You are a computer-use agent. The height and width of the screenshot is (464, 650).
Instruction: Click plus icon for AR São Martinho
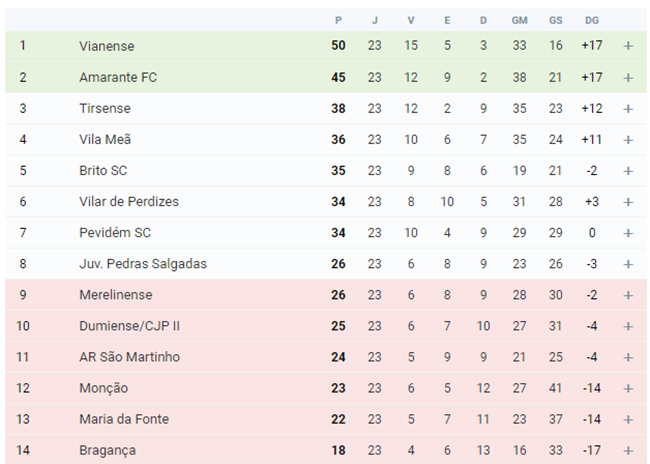click(628, 357)
